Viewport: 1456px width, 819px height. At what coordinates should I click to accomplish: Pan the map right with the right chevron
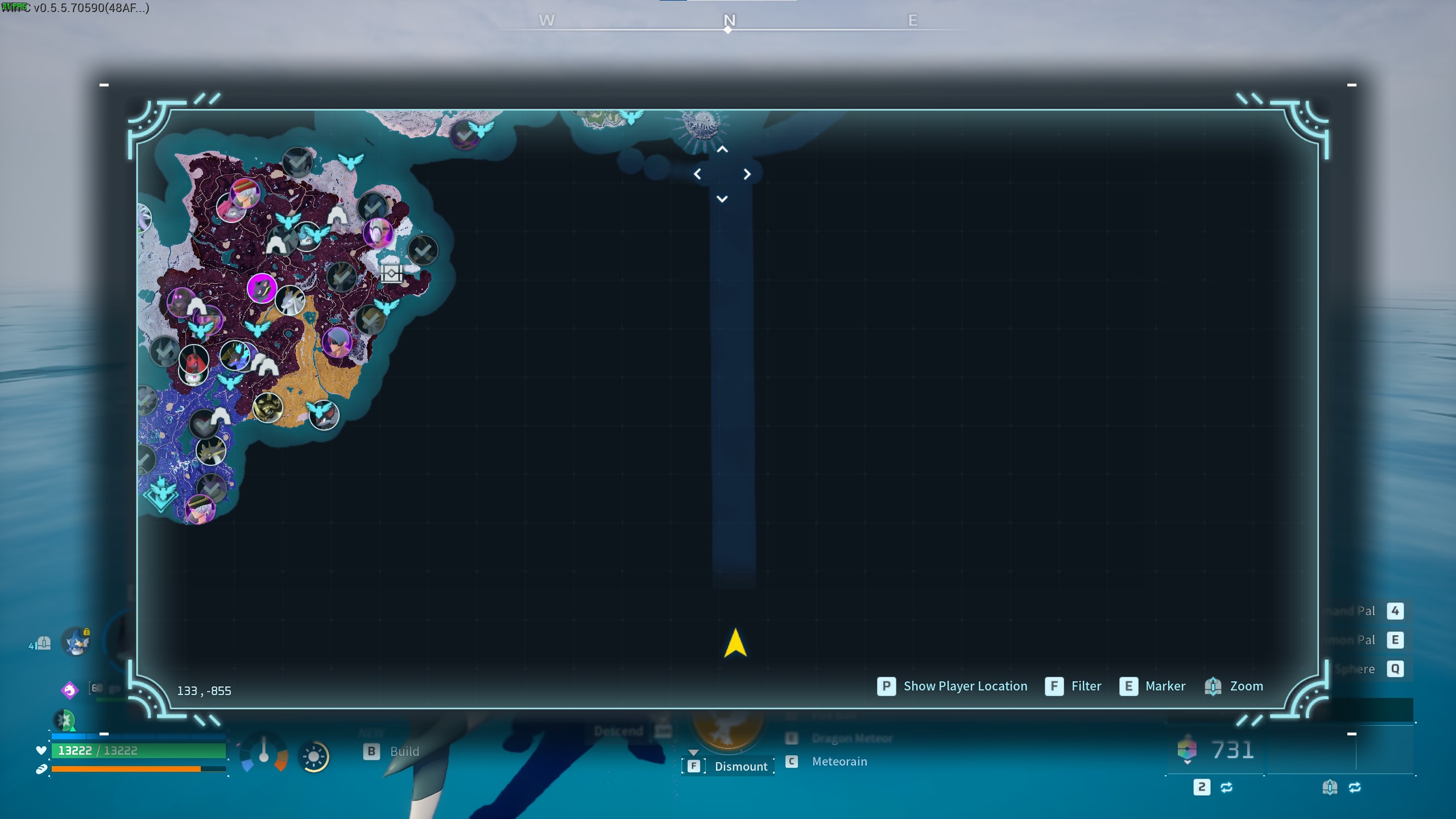(747, 174)
